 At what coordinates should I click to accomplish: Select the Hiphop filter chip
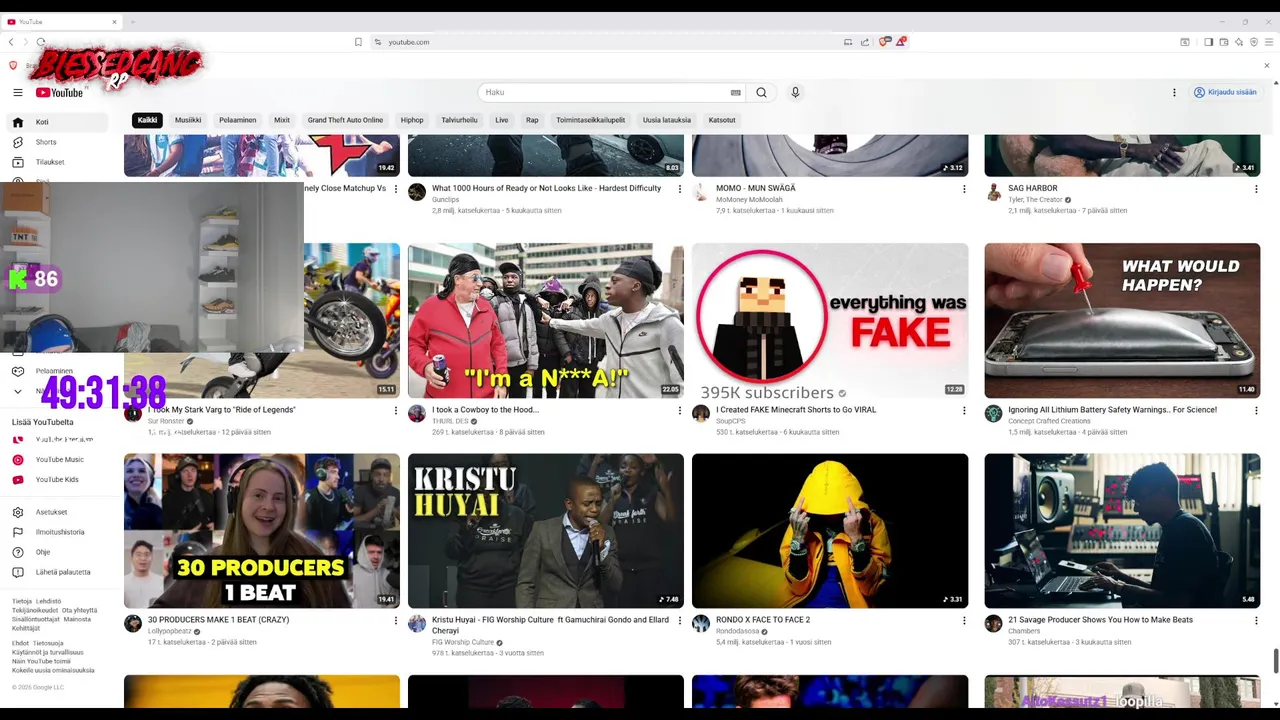point(412,120)
